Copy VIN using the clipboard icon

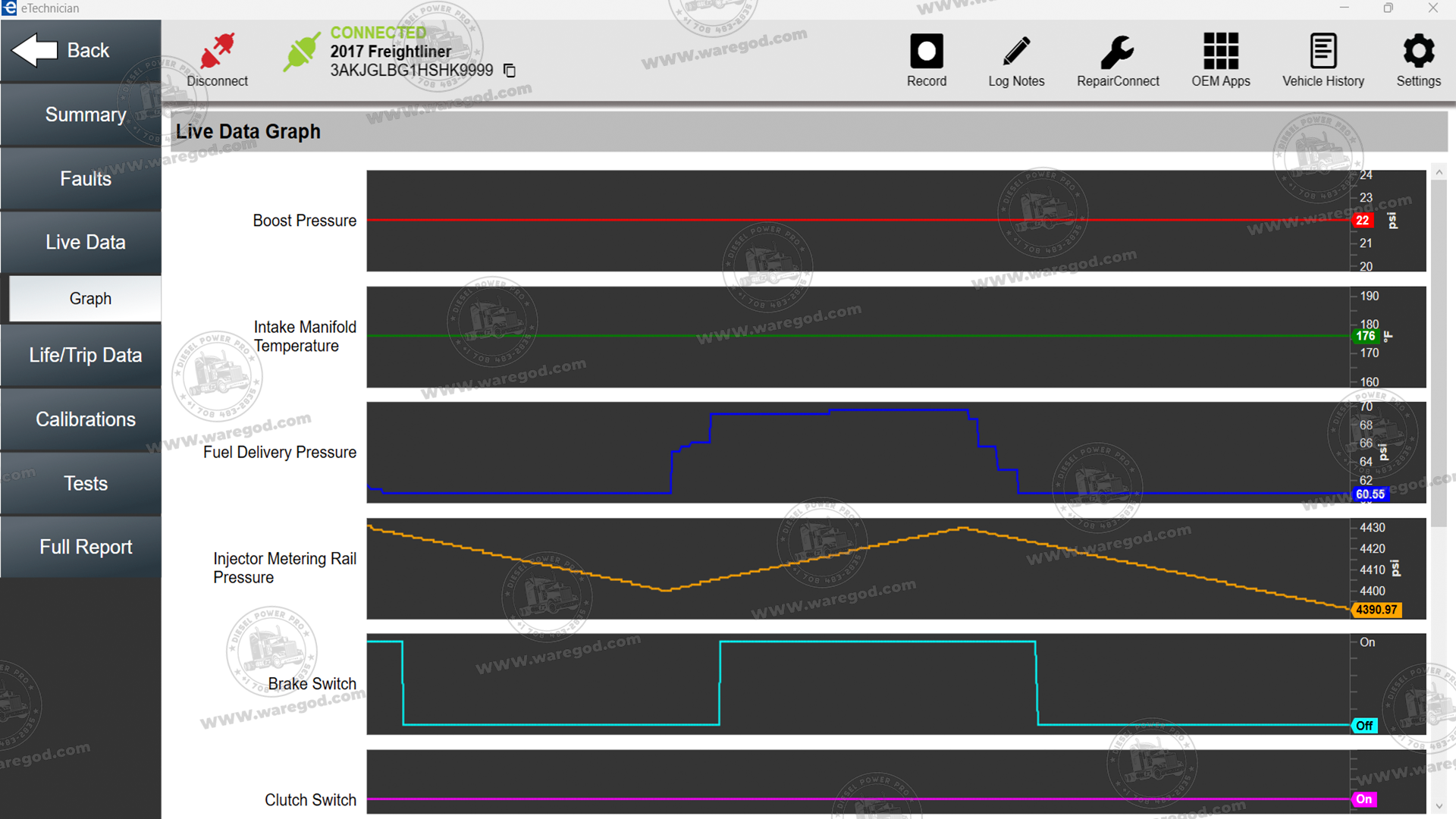tap(510, 71)
